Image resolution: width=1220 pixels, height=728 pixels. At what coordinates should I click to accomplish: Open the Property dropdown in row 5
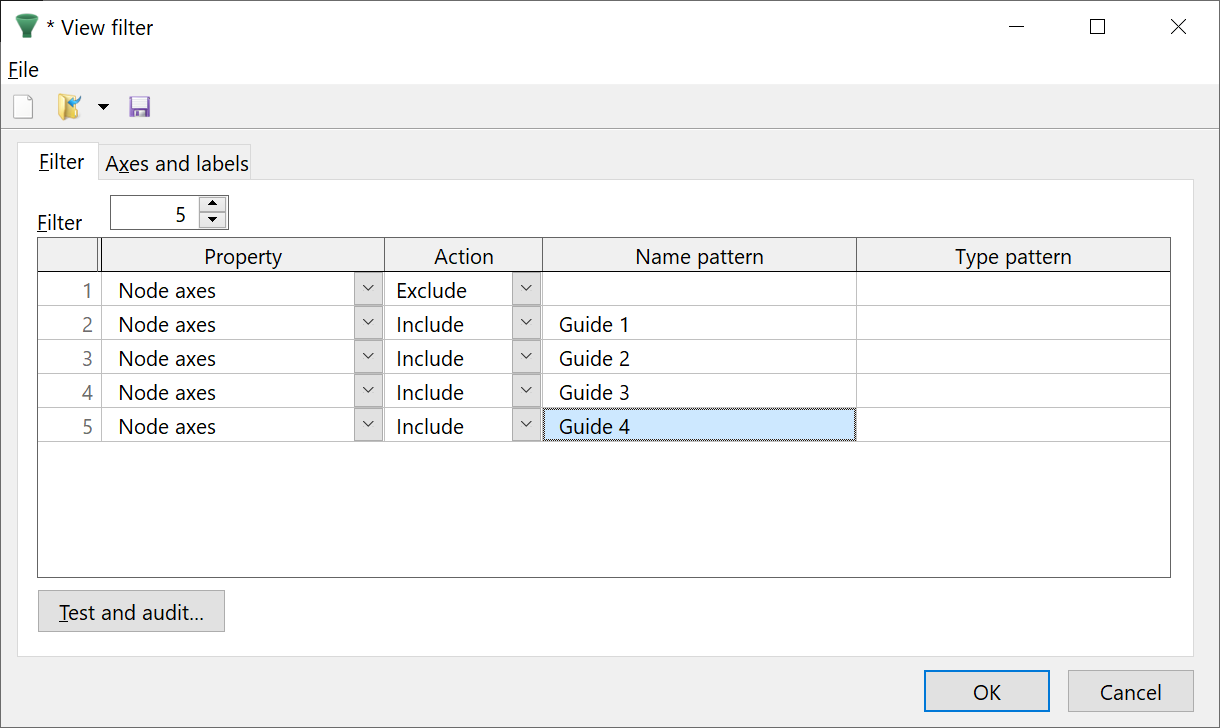tap(368, 426)
